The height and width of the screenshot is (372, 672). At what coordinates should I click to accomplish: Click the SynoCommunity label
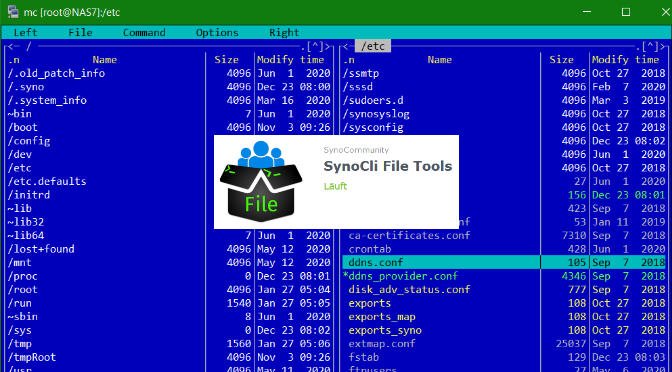coord(356,150)
